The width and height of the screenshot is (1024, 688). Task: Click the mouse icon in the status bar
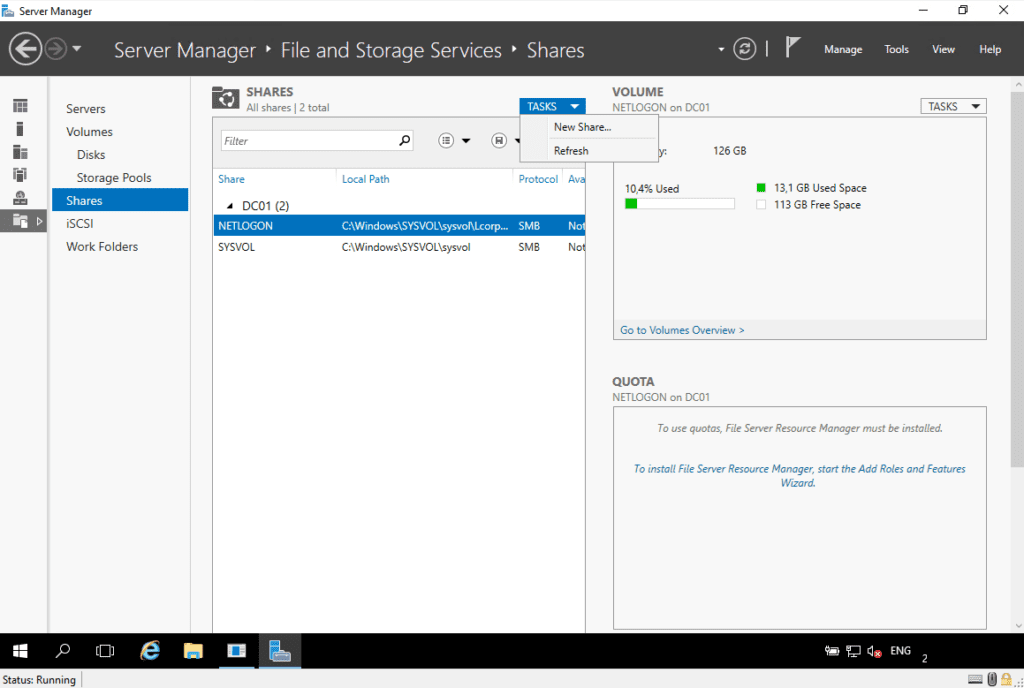point(992,680)
